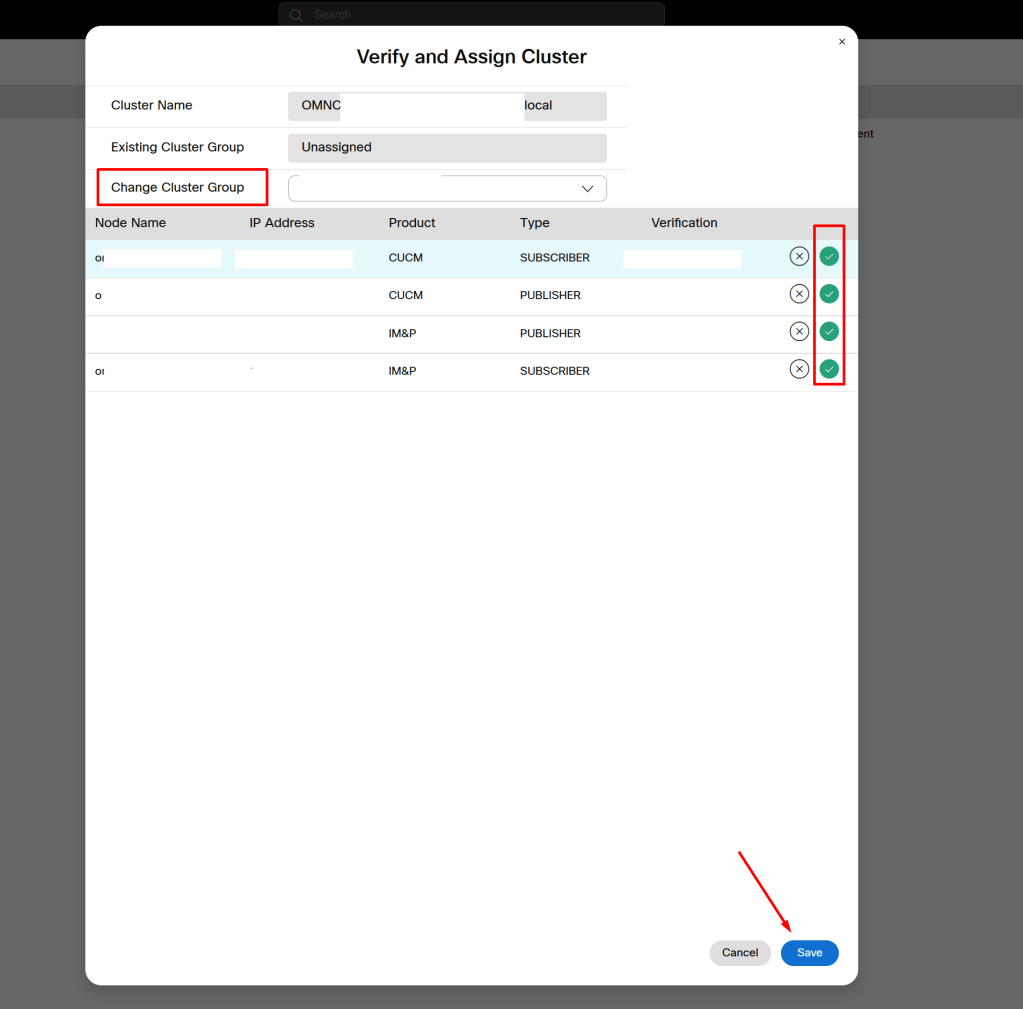Click green verify check for CUCM SUBSCRIBER

(x=829, y=257)
